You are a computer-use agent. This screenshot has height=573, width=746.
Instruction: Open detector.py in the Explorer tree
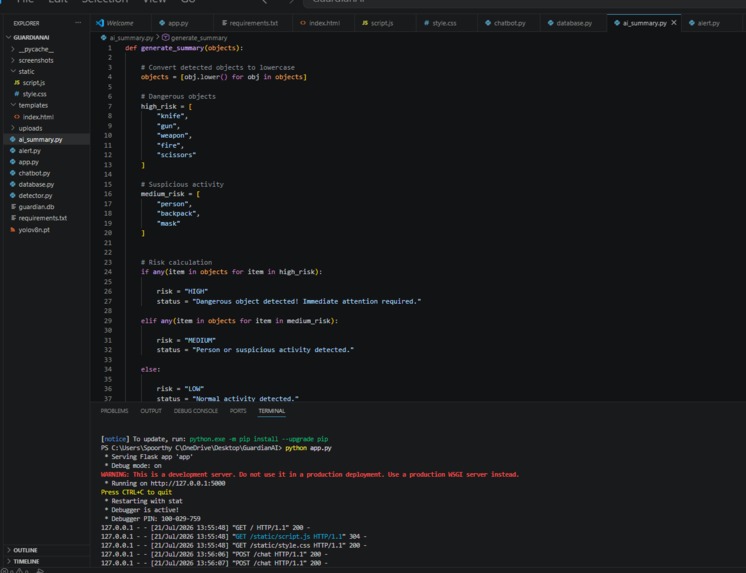(35, 196)
